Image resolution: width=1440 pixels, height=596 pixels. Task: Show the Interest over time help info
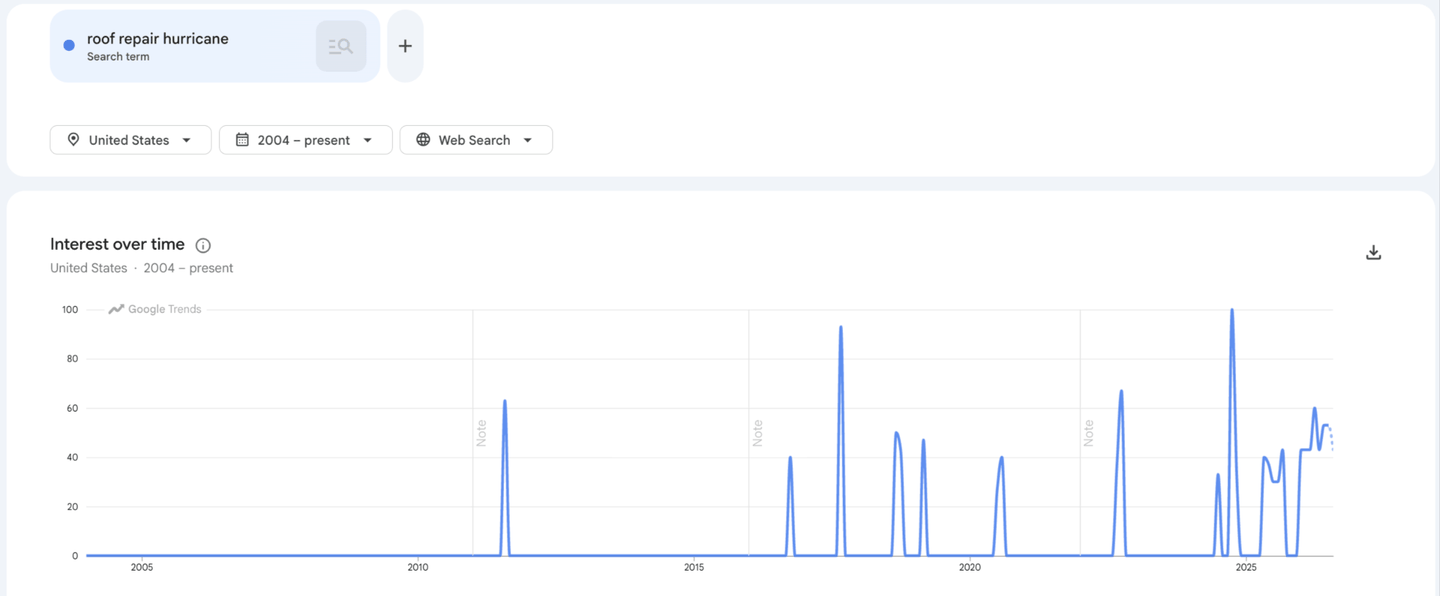coord(203,245)
